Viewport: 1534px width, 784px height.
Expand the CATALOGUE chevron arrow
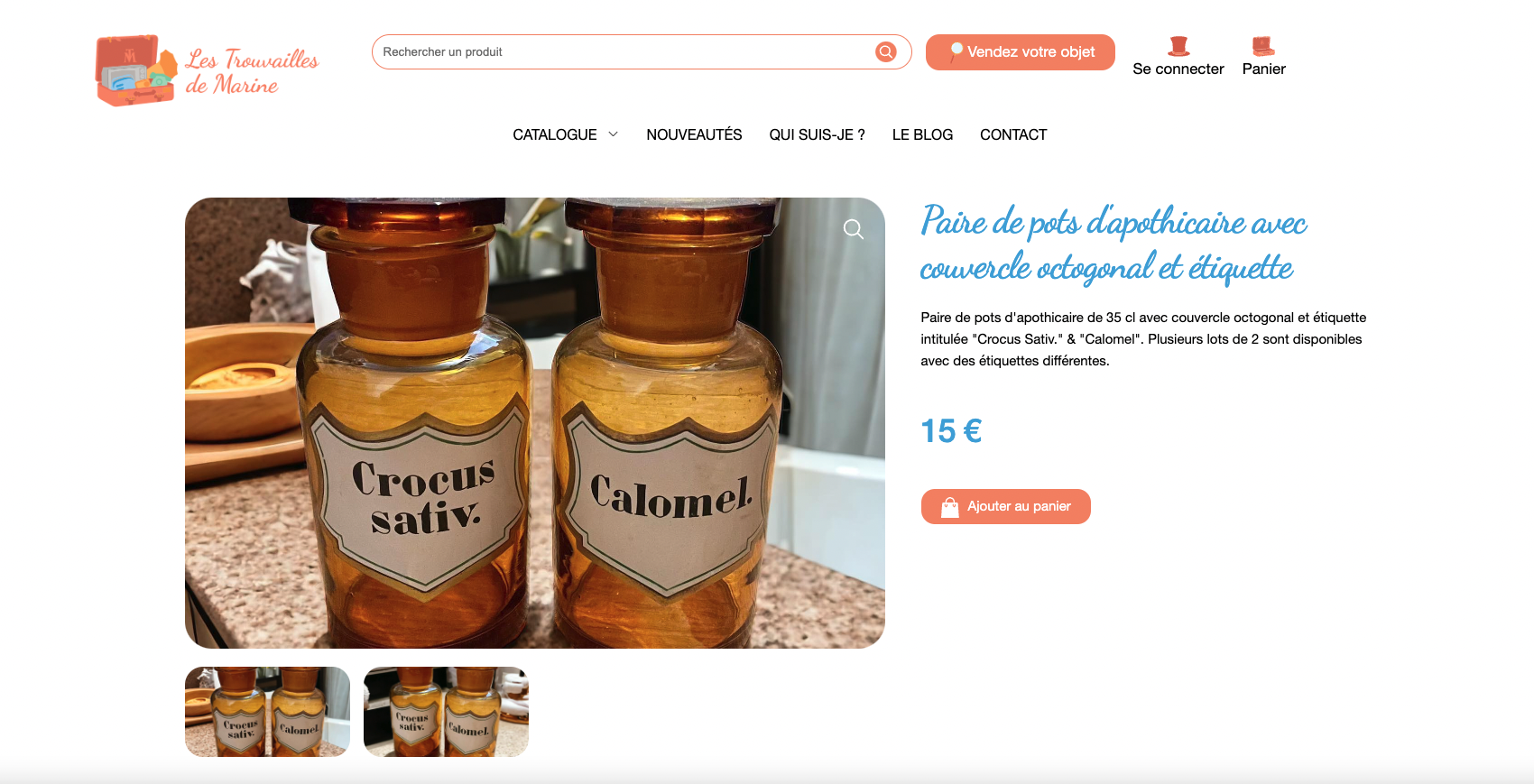click(614, 134)
